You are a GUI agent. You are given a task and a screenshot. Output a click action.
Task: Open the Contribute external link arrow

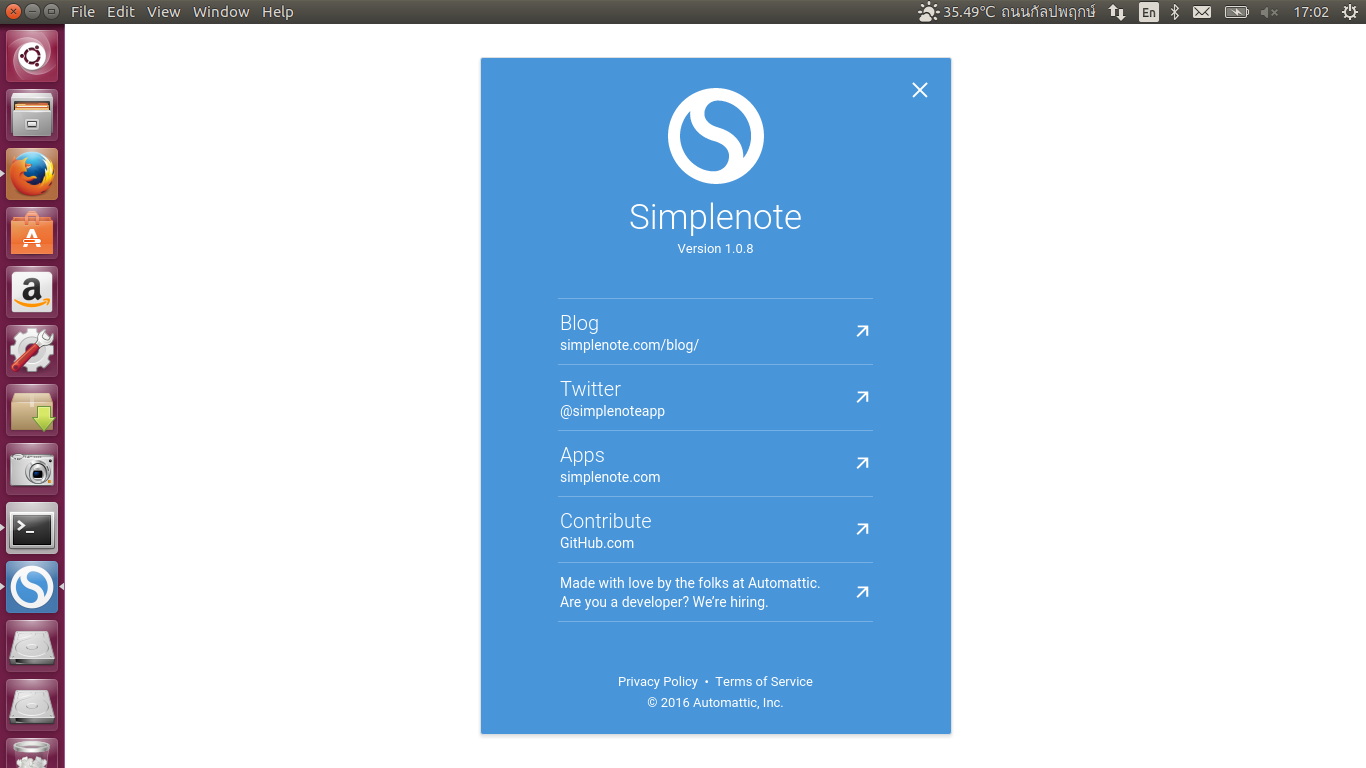click(862, 529)
